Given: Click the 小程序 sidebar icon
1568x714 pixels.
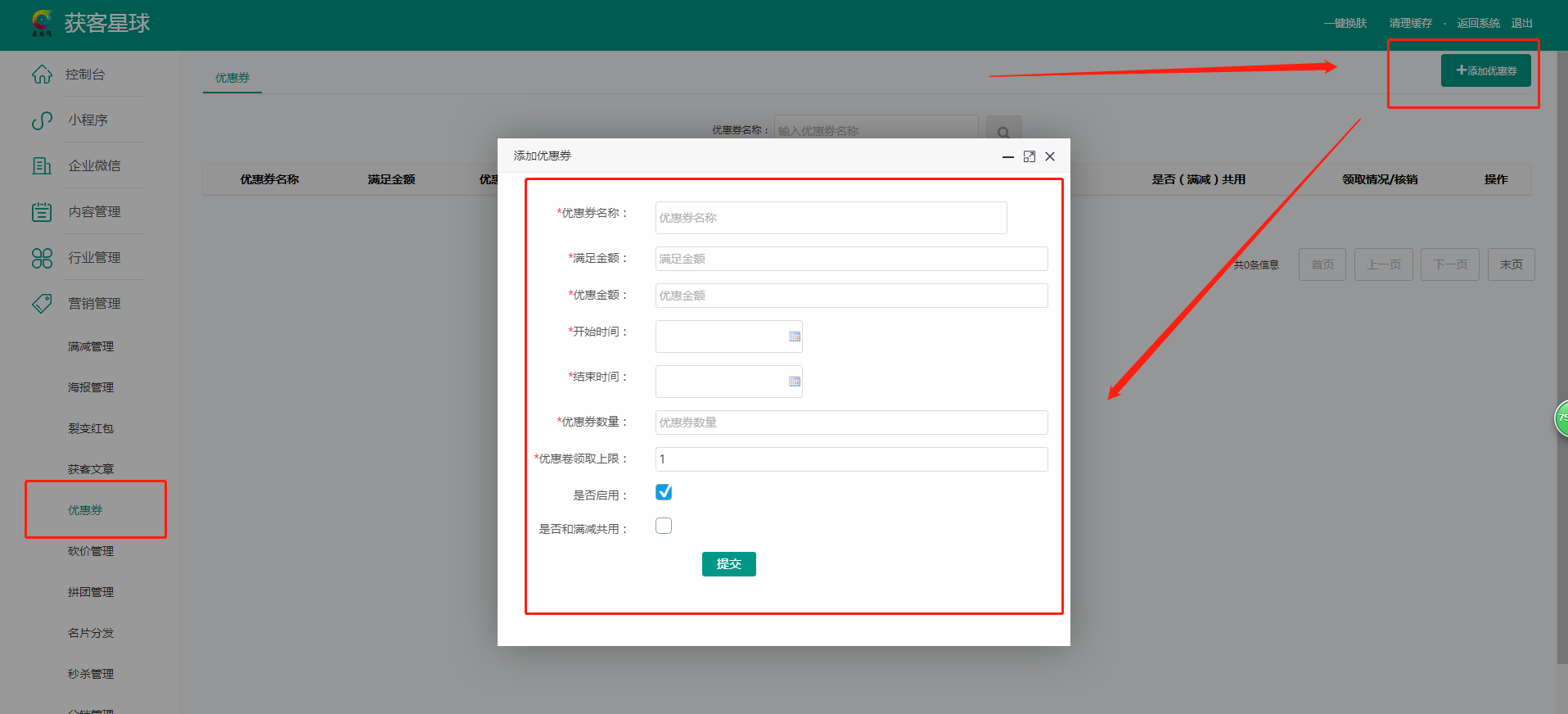Looking at the screenshot, I should [42, 120].
